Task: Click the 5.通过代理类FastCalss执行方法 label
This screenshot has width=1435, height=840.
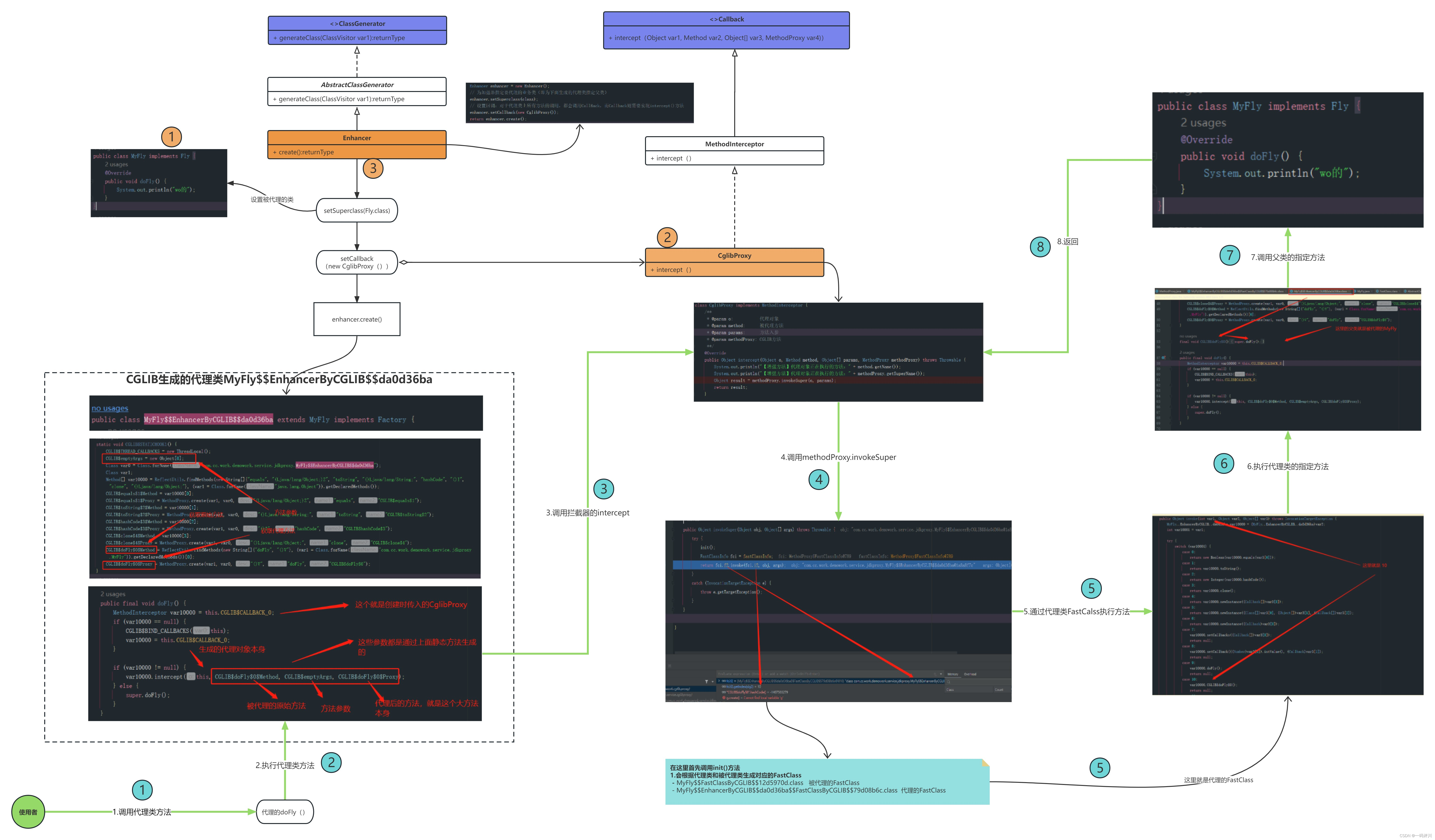Action: [1076, 612]
